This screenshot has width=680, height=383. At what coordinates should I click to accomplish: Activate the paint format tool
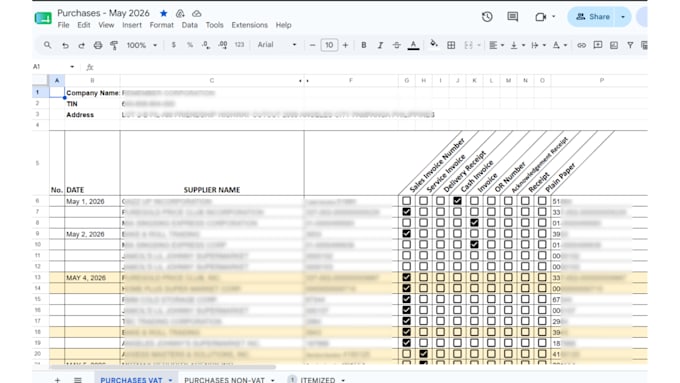pos(114,45)
